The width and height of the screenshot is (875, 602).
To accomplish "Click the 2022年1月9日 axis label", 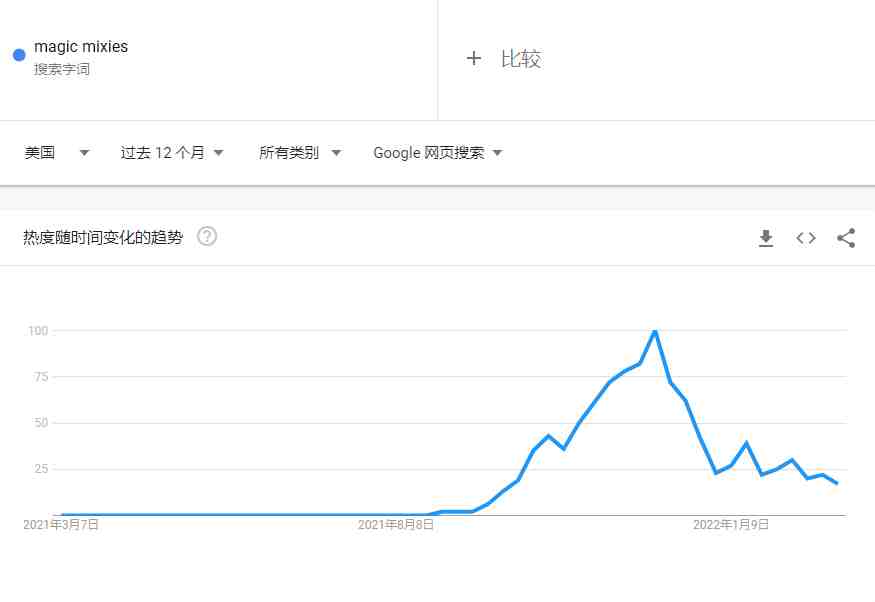I will pos(731,524).
